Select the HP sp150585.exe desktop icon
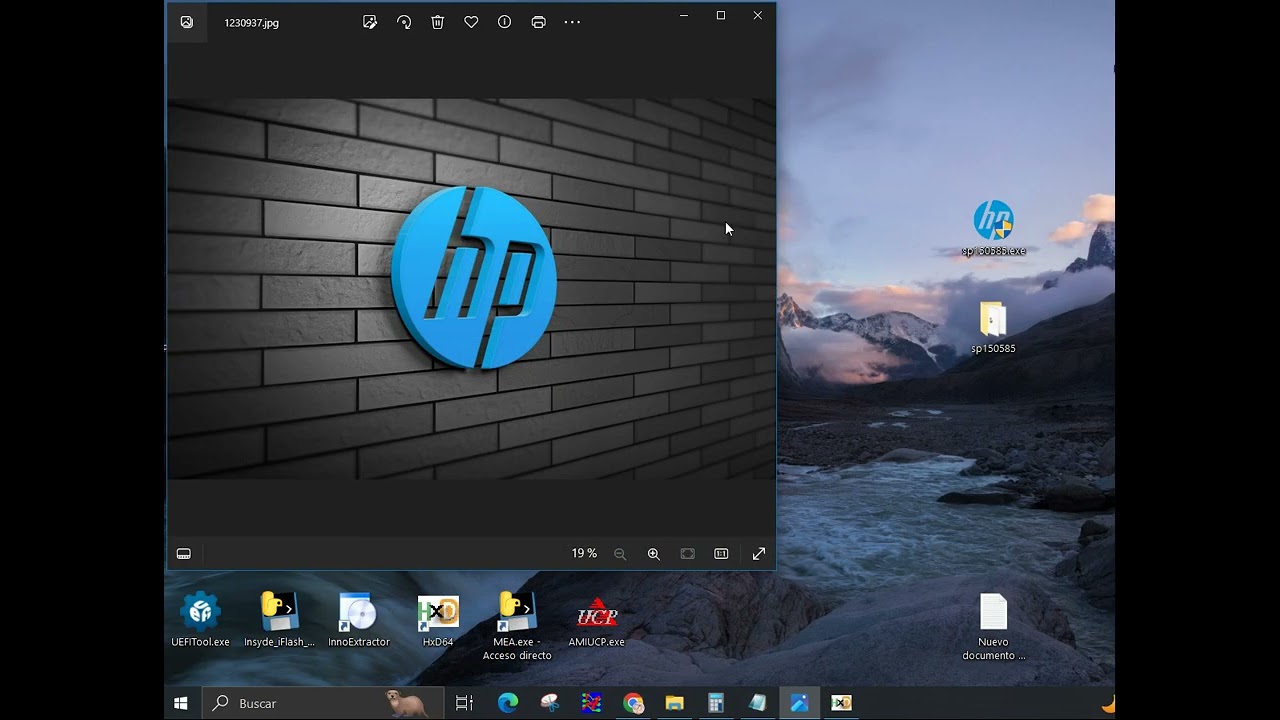 (993, 229)
